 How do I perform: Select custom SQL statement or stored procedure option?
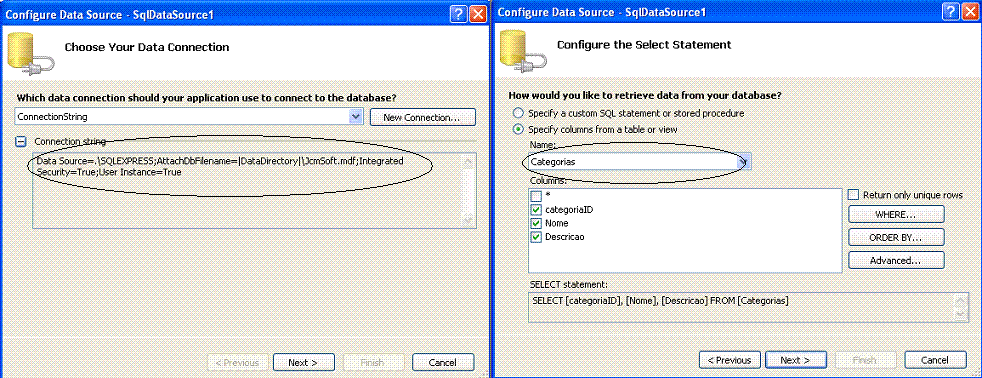tap(517, 114)
